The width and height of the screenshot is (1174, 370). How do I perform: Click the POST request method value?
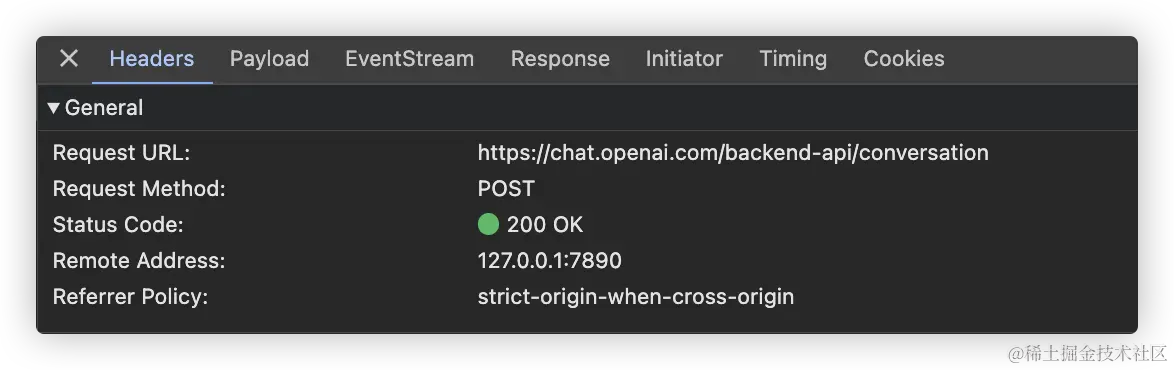pos(506,189)
